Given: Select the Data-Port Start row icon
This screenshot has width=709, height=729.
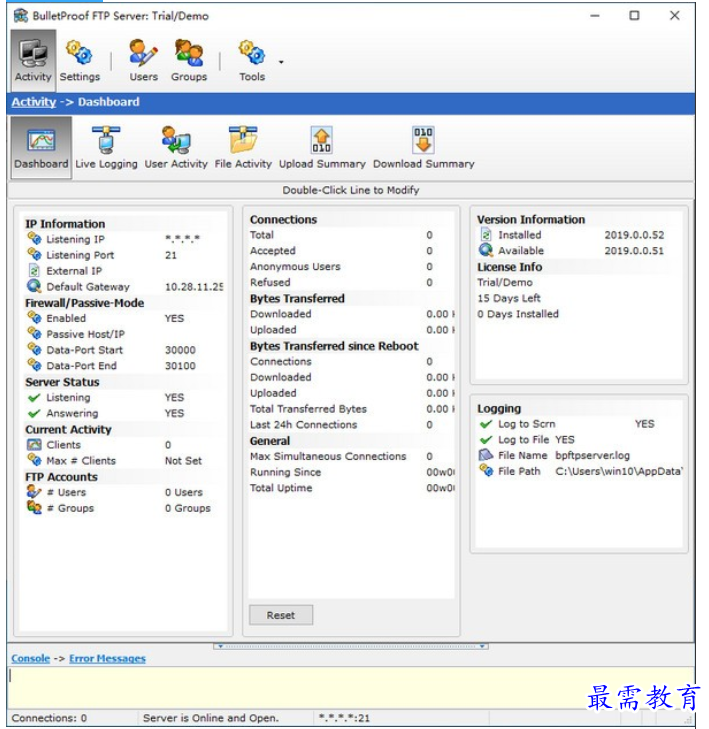Looking at the screenshot, I should (34, 349).
